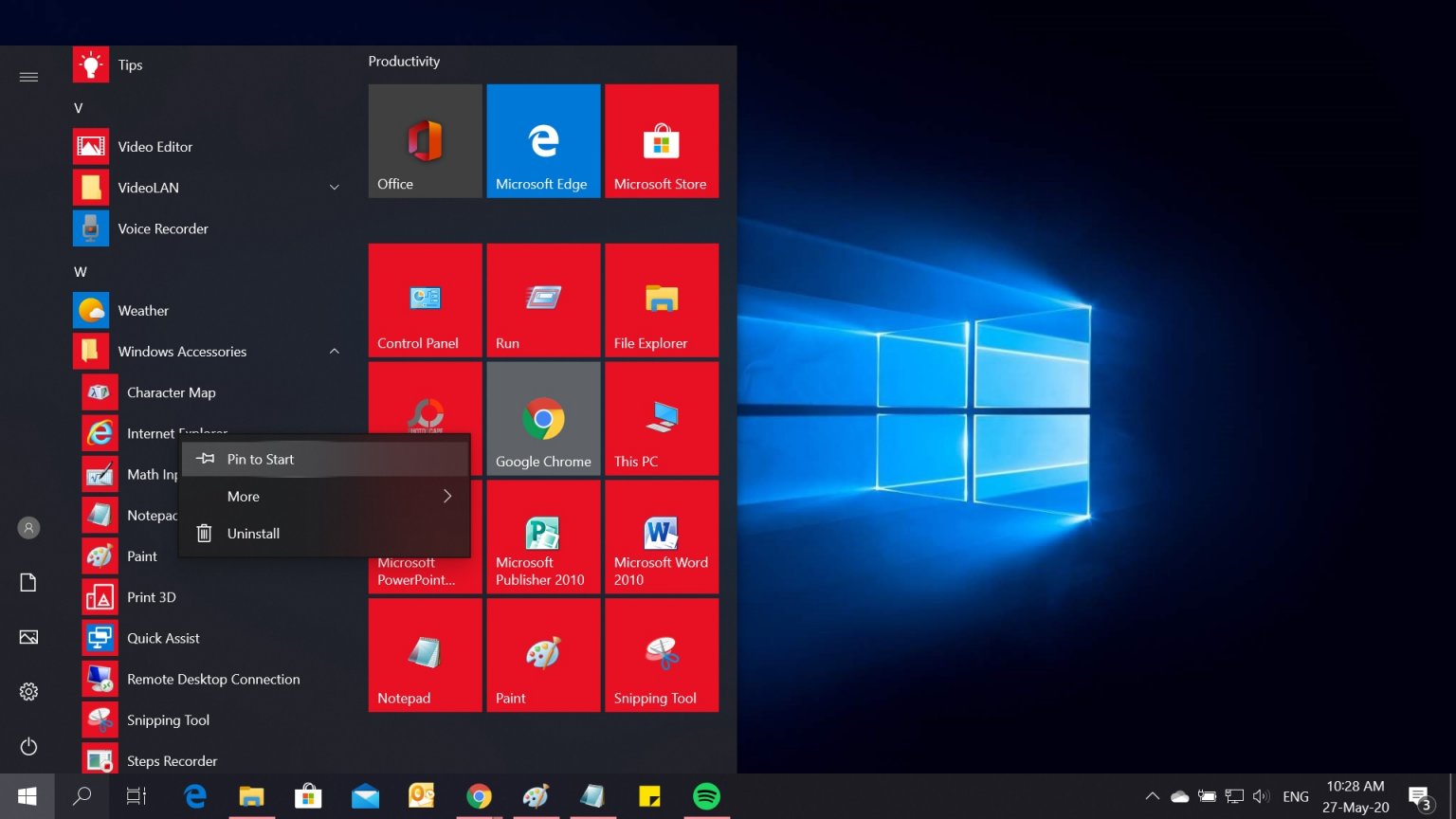Viewport: 1456px width, 819px height.
Task: Collapse the Windows Accessories folder
Action: (334, 351)
